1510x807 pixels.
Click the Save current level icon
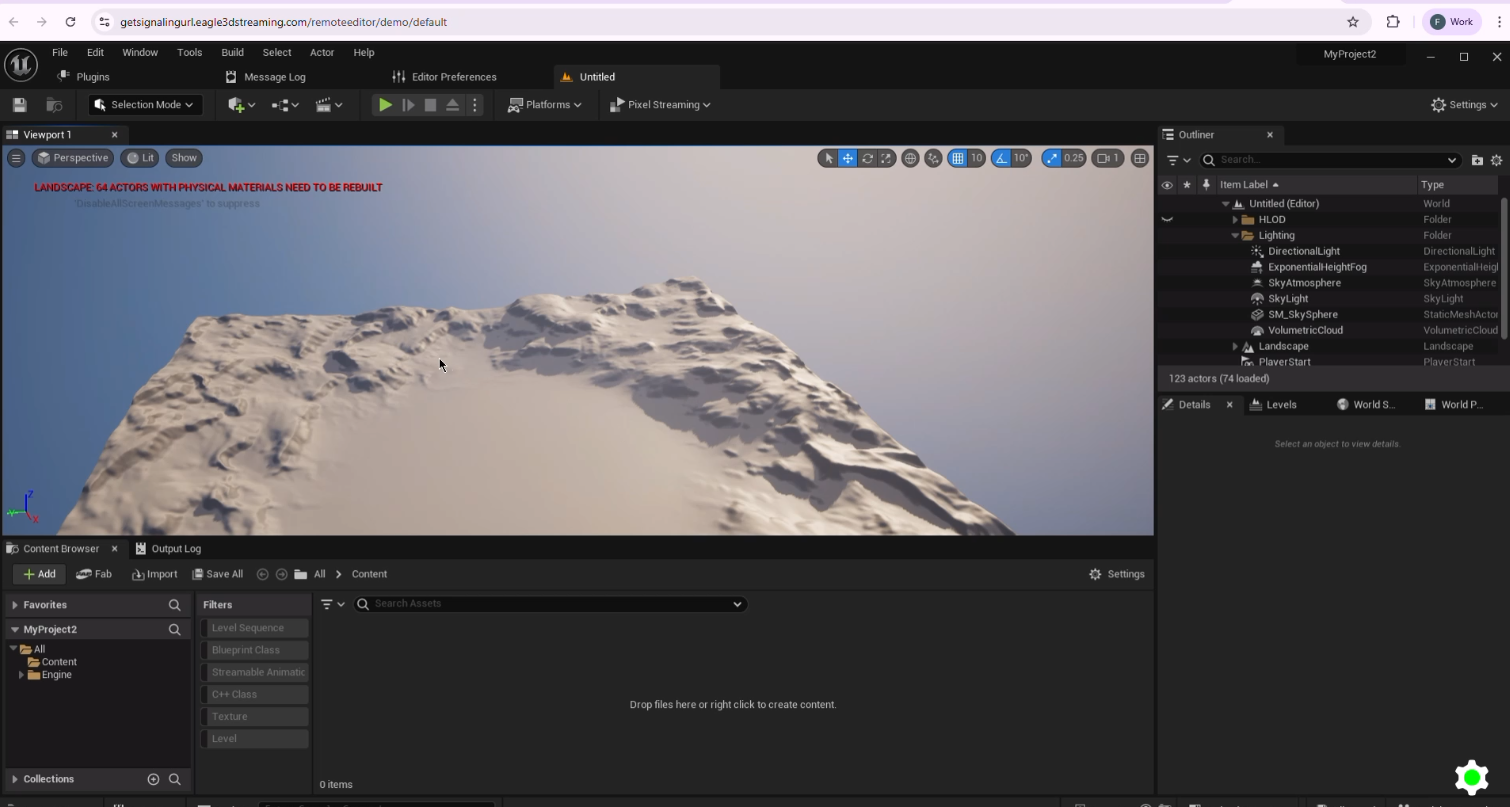pyautogui.click(x=19, y=105)
